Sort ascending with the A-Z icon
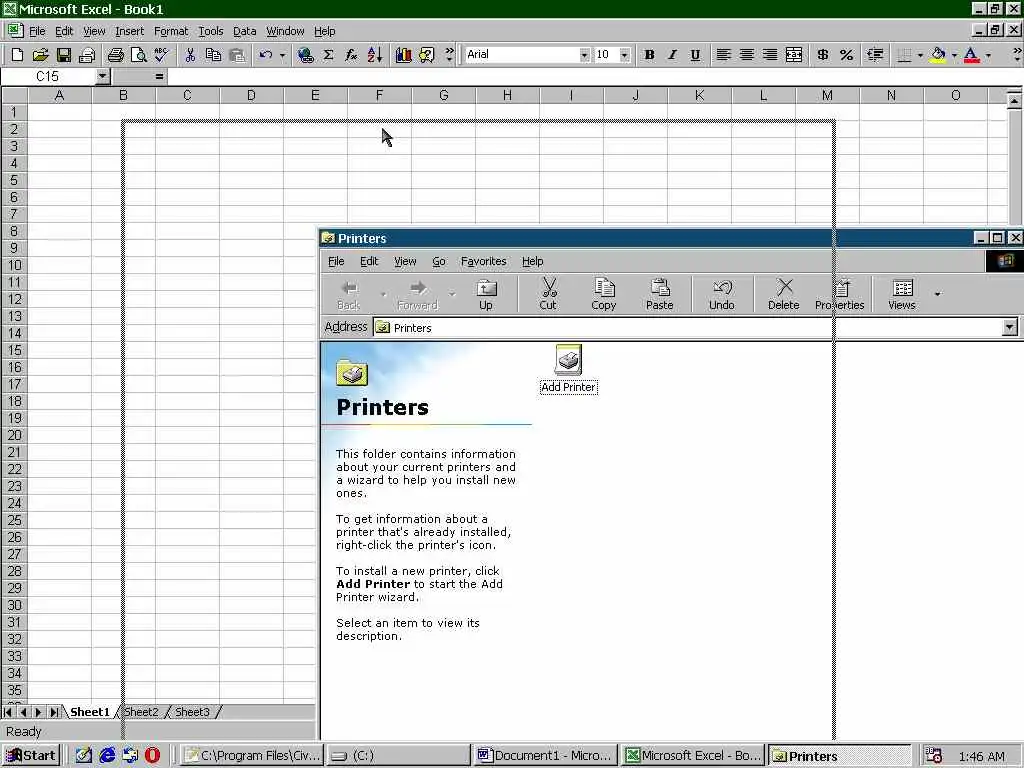This screenshot has height=768, width=1024. tap(375, 55)
